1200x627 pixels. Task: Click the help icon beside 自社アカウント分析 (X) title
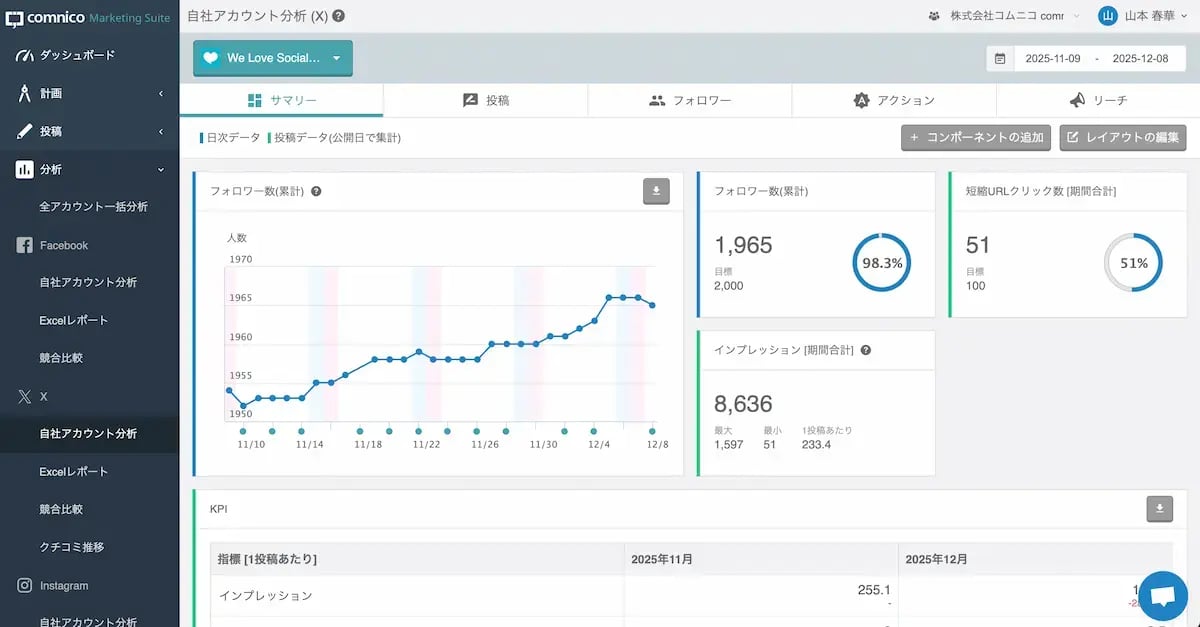click(339, 16)
